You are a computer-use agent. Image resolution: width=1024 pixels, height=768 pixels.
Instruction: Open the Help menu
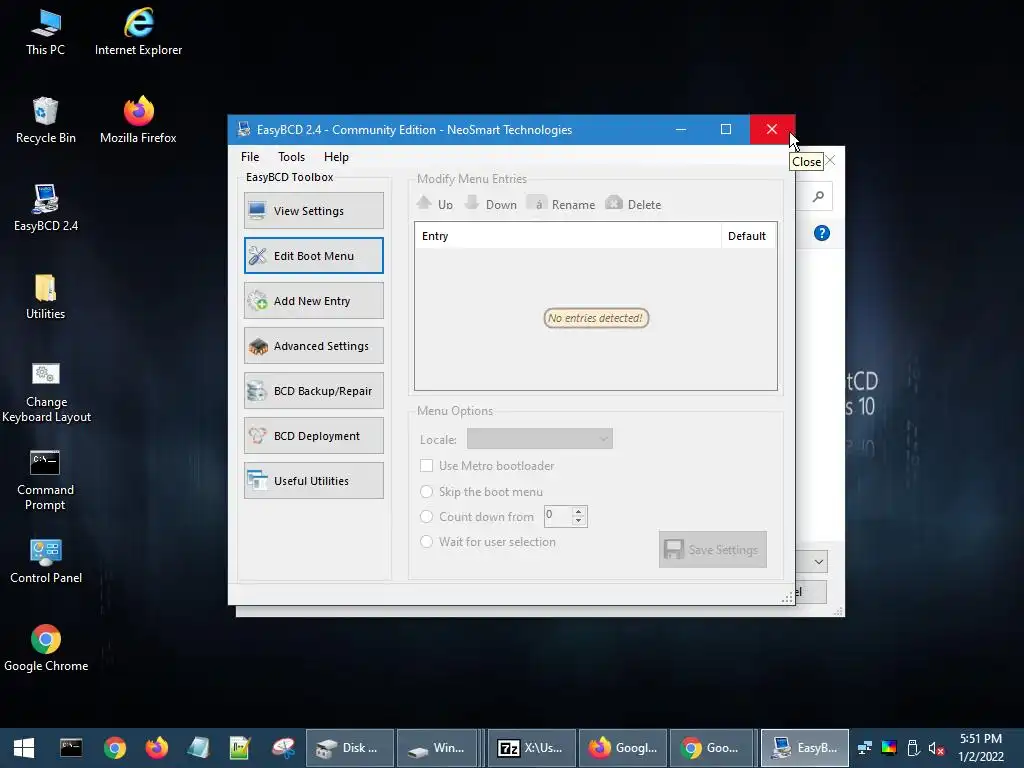pos(336,157)
